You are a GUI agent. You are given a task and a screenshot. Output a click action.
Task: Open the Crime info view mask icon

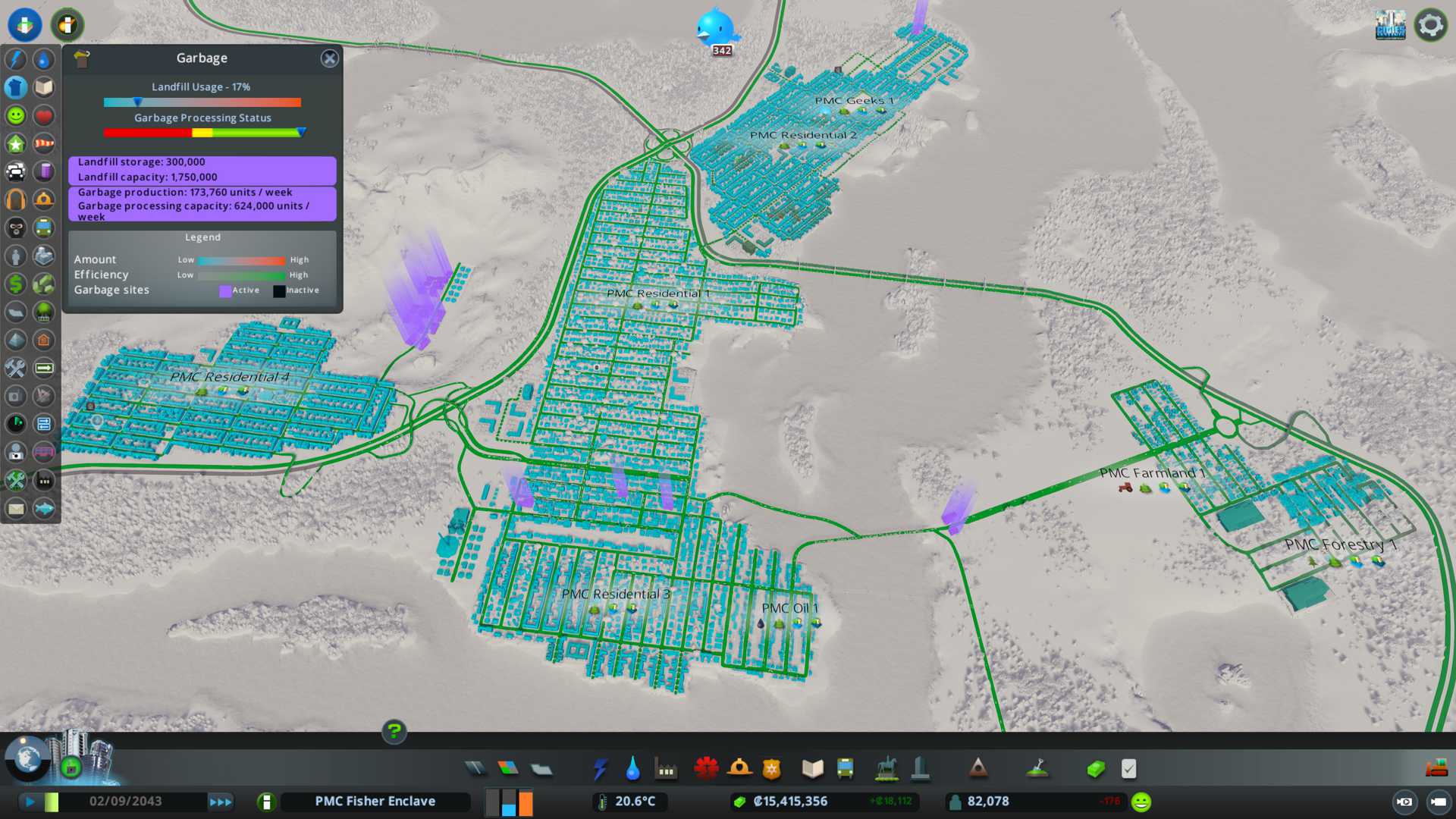15,227
